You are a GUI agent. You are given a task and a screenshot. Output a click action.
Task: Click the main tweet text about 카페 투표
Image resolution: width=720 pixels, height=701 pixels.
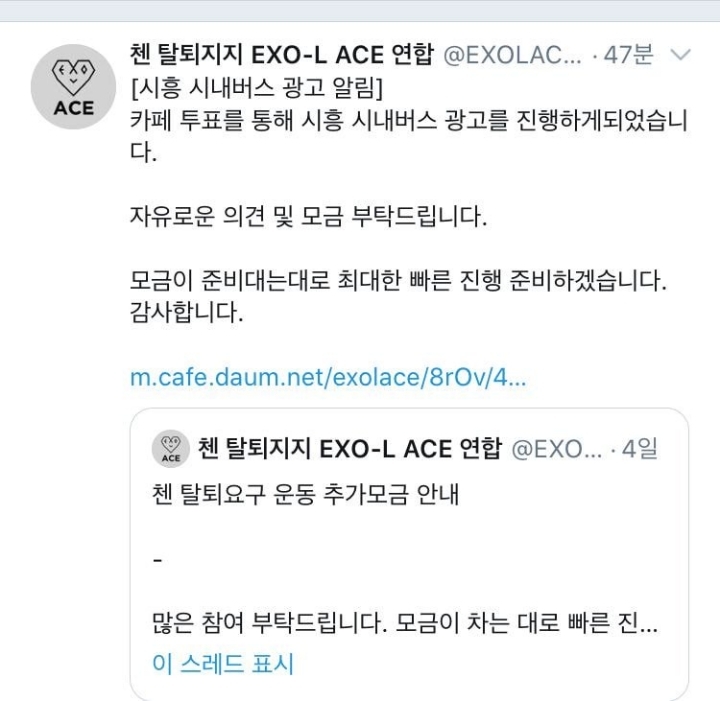pos(409,136)
